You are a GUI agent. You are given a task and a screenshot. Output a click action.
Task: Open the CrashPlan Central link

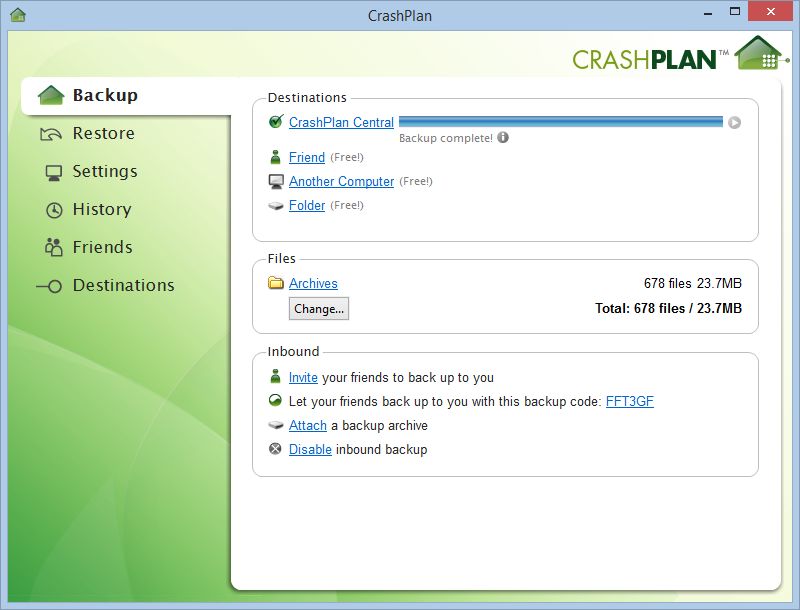341,122
